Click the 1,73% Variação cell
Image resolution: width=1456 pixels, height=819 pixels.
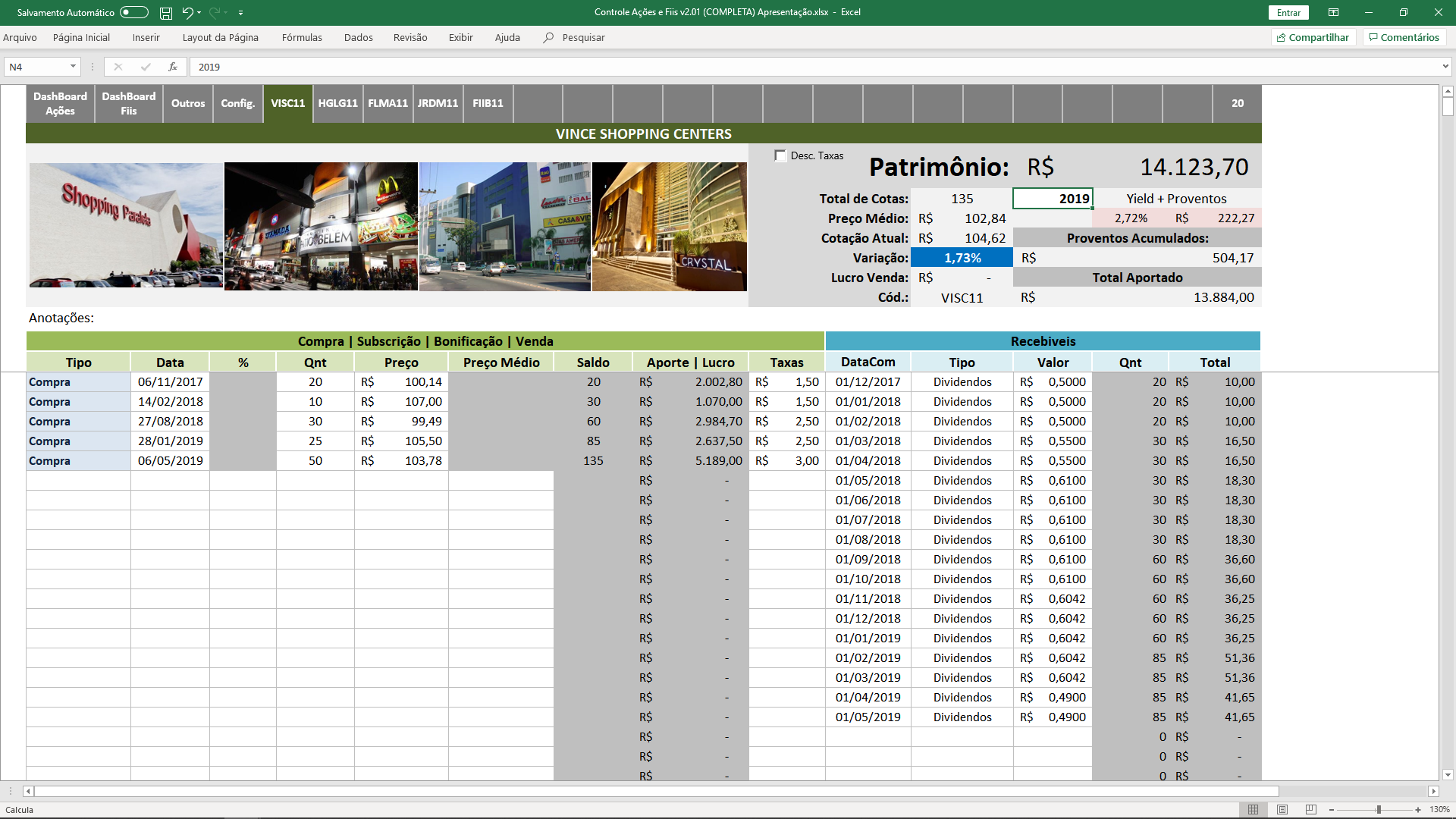click(x=962, y=258)
